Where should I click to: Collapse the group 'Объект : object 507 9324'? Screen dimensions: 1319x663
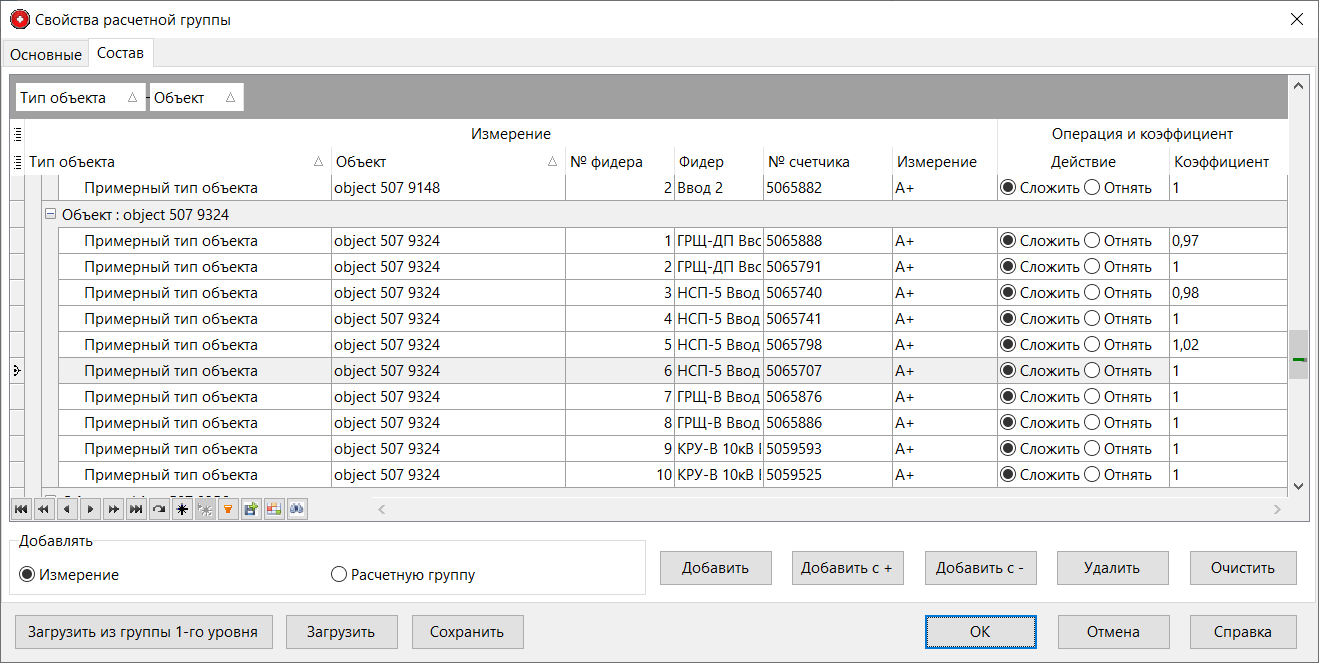pos(50,214)
